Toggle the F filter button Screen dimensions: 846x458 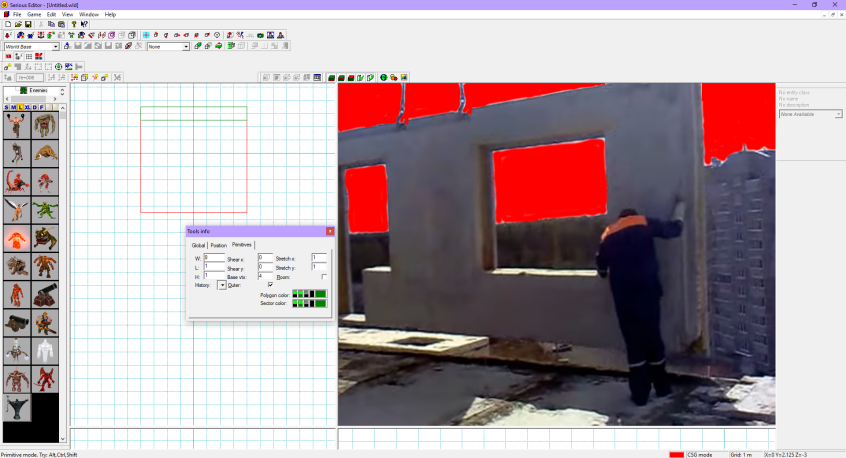pyautogui.click(x=42, y=107)
